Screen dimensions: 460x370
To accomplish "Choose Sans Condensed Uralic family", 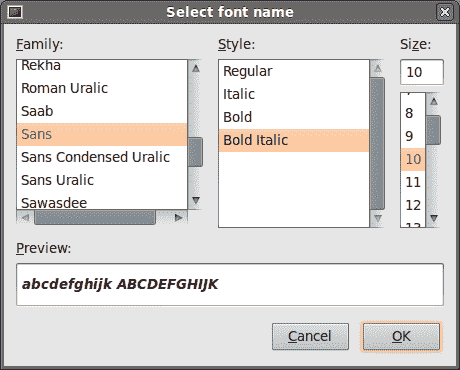I will [x=102, y=157].
